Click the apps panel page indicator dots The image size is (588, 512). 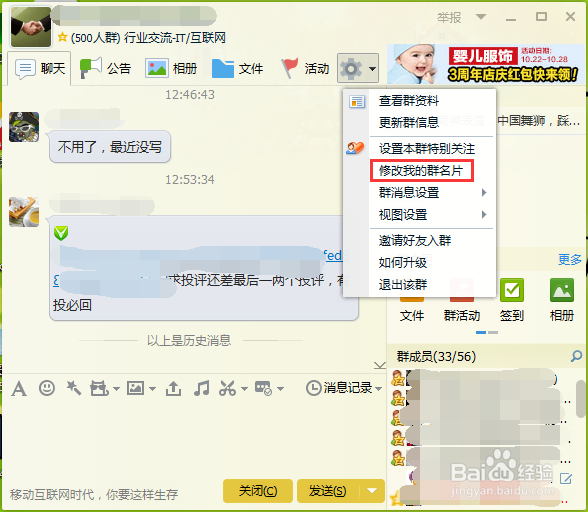487,332
